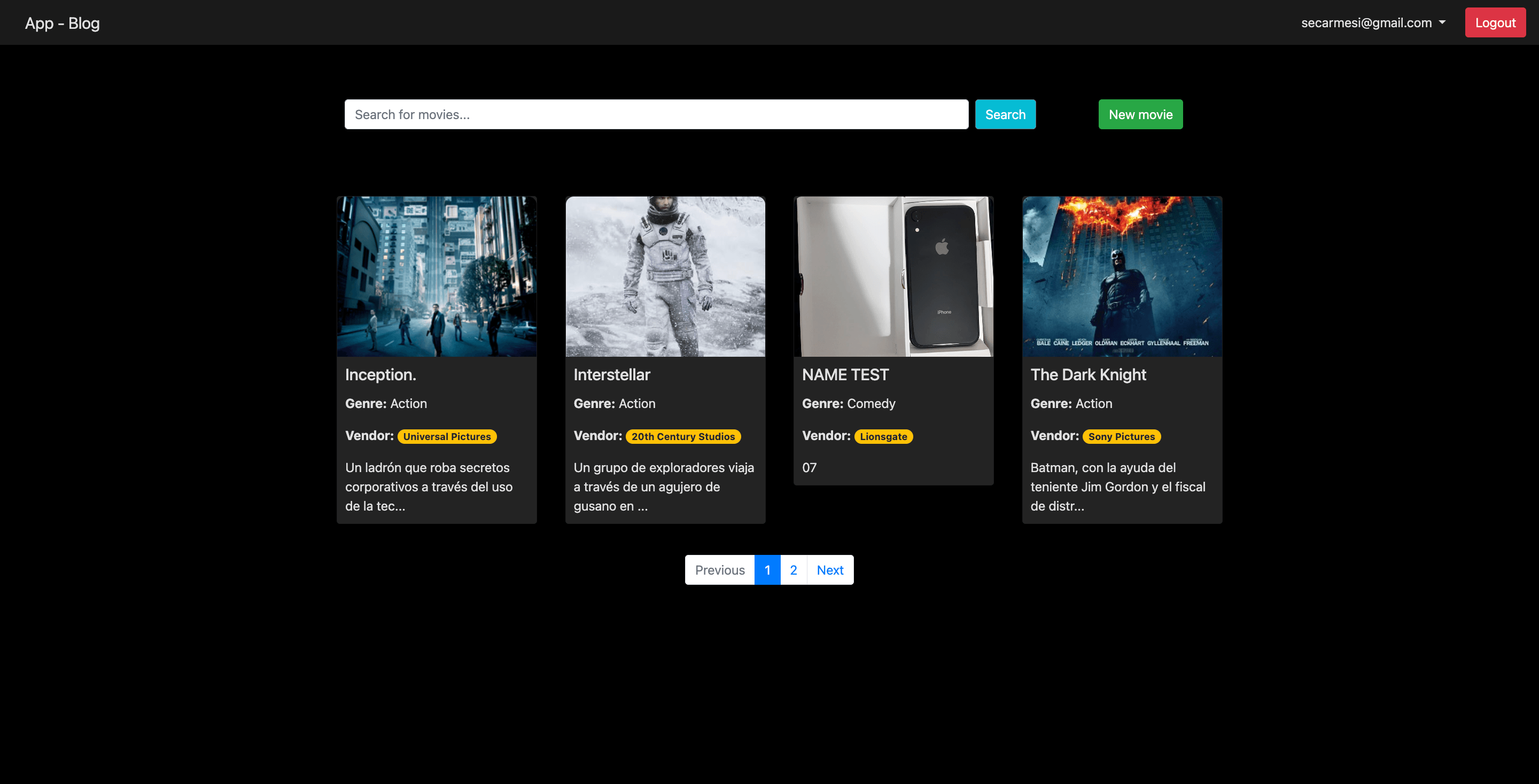Select the Inception. movie title
Image resolution: width=1539 pixels, height=784 pixels.
380,374
